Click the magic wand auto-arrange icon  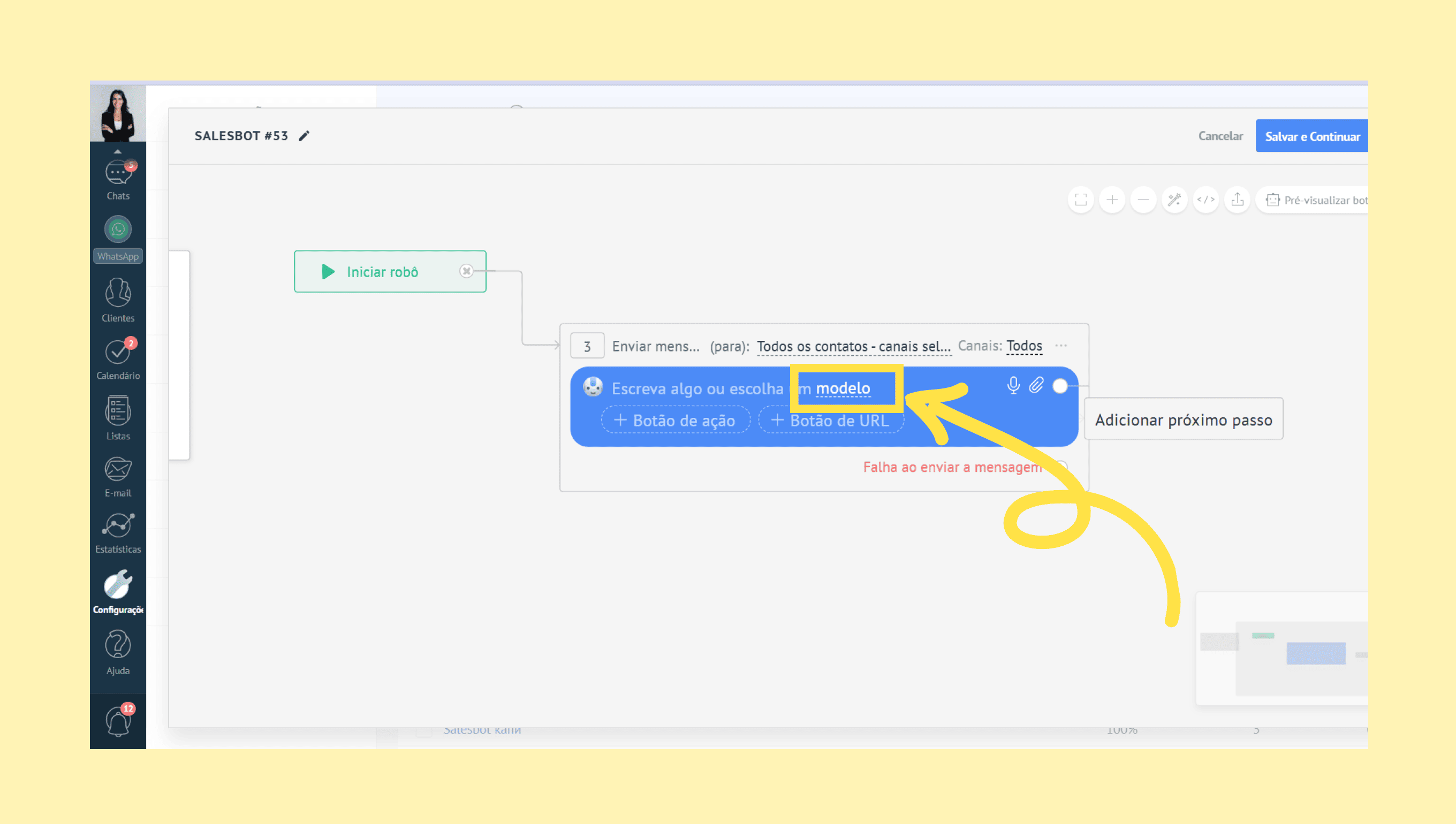1174,200
